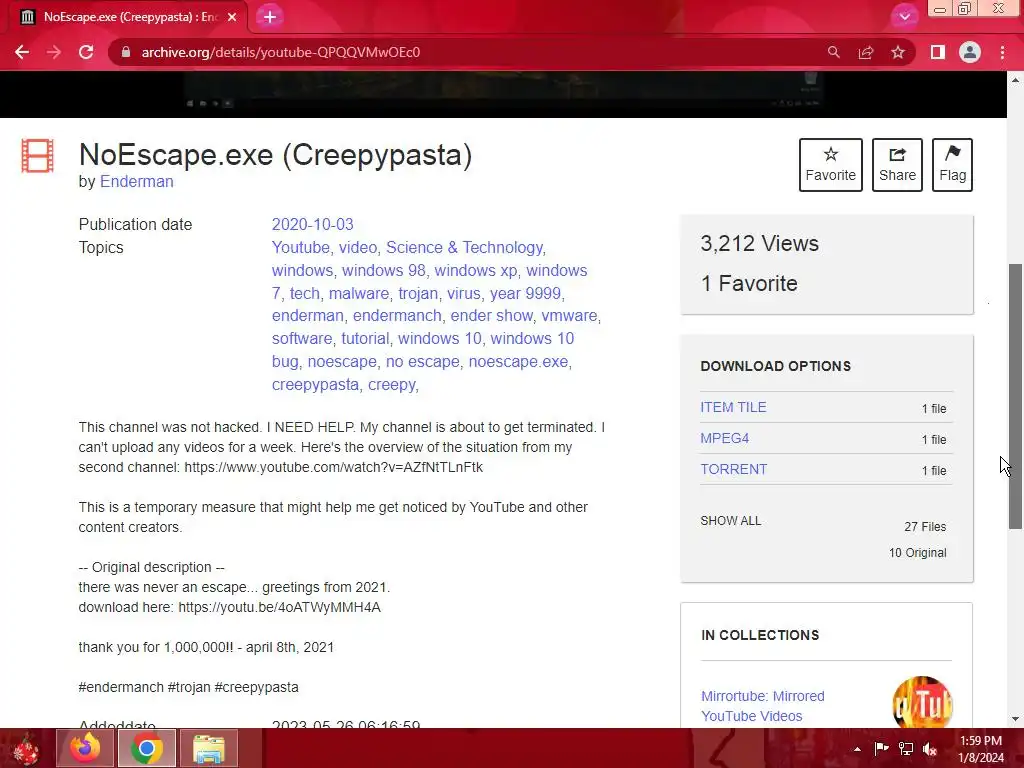Click the Mirrortube collection thumbnail

[922, 703]
